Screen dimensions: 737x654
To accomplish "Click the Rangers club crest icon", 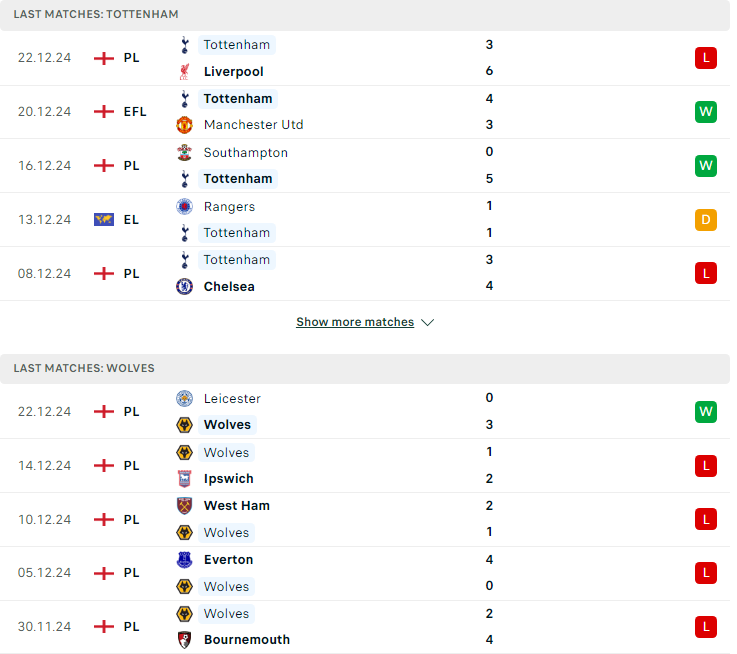I will click(x=184, y=206).
